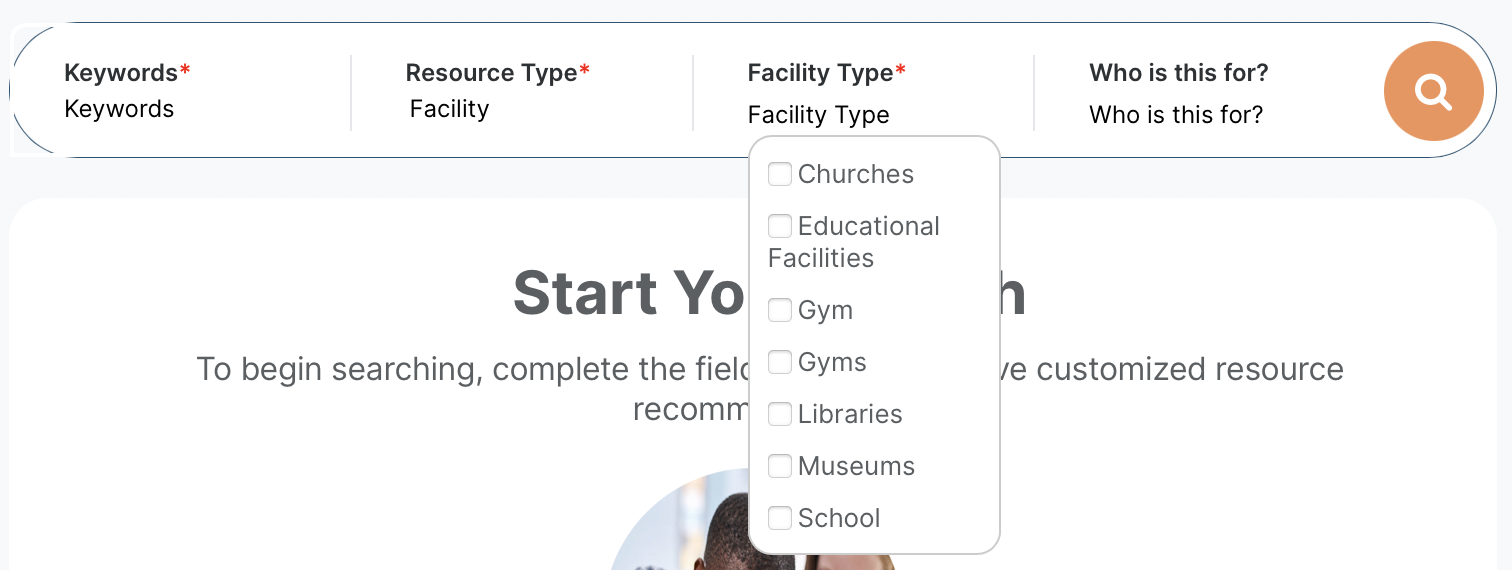The height and width of the screenshot is (570, 1512).
Task: Click the bold Who is this for? label
Action: coord(1178,73)
